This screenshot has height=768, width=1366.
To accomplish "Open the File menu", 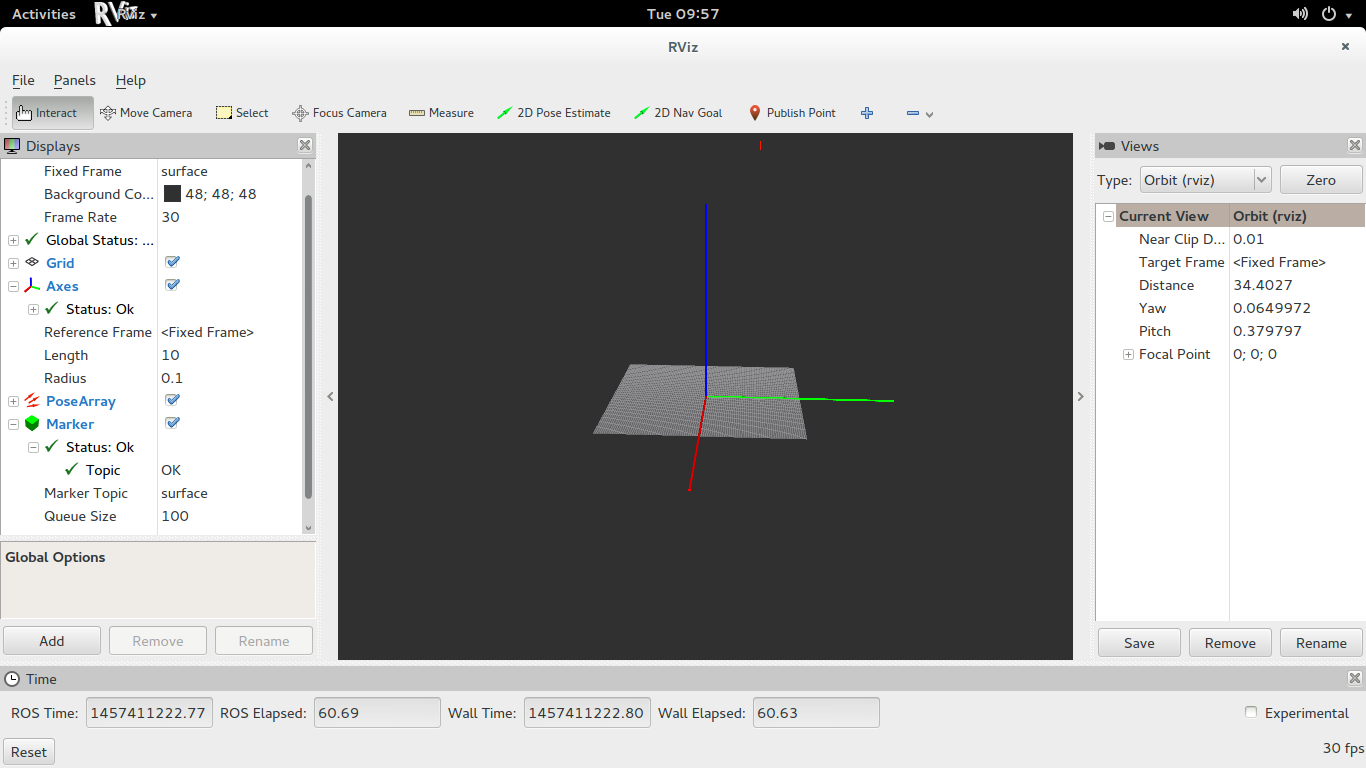I will click(23, 80).
